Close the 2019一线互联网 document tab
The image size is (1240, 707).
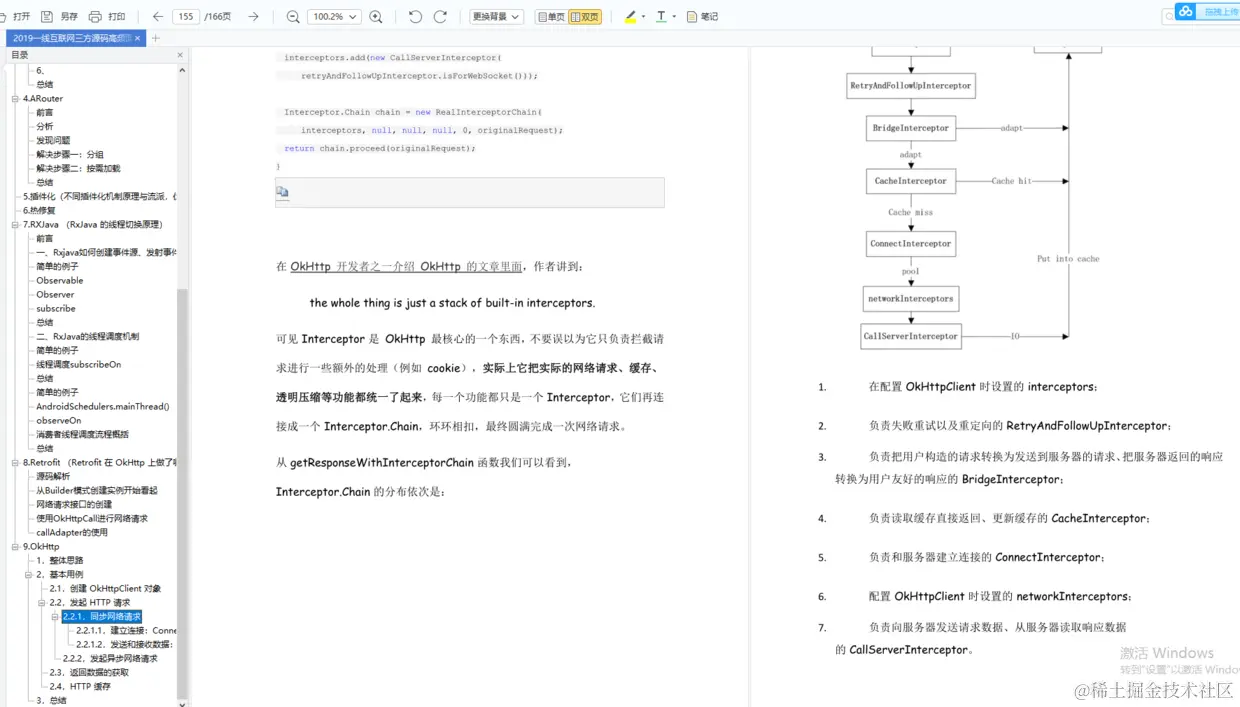coord(138,38)
